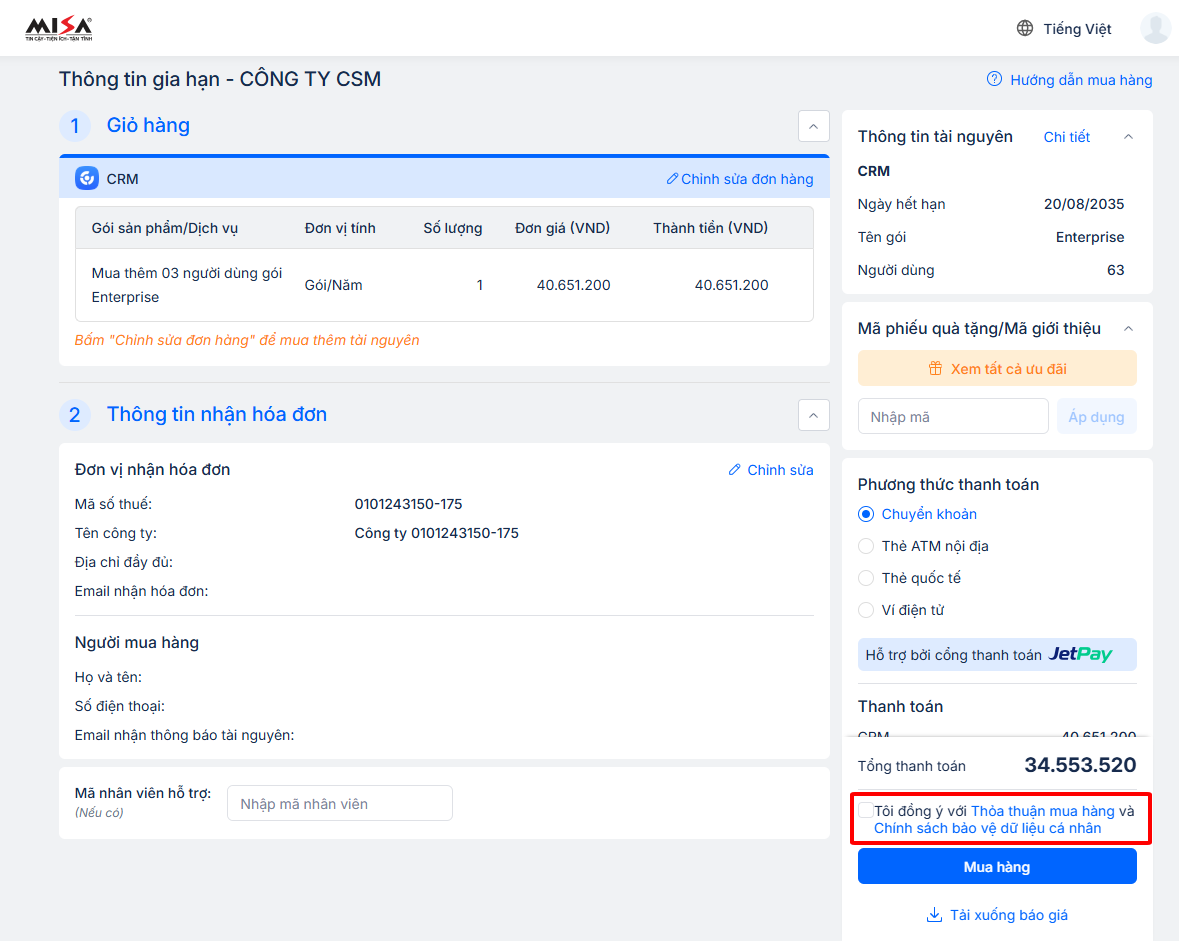Open the user avatar menu
The width and height of the screenshot is (1179, 941).
pyautogui.click(x=1155, y=28)
